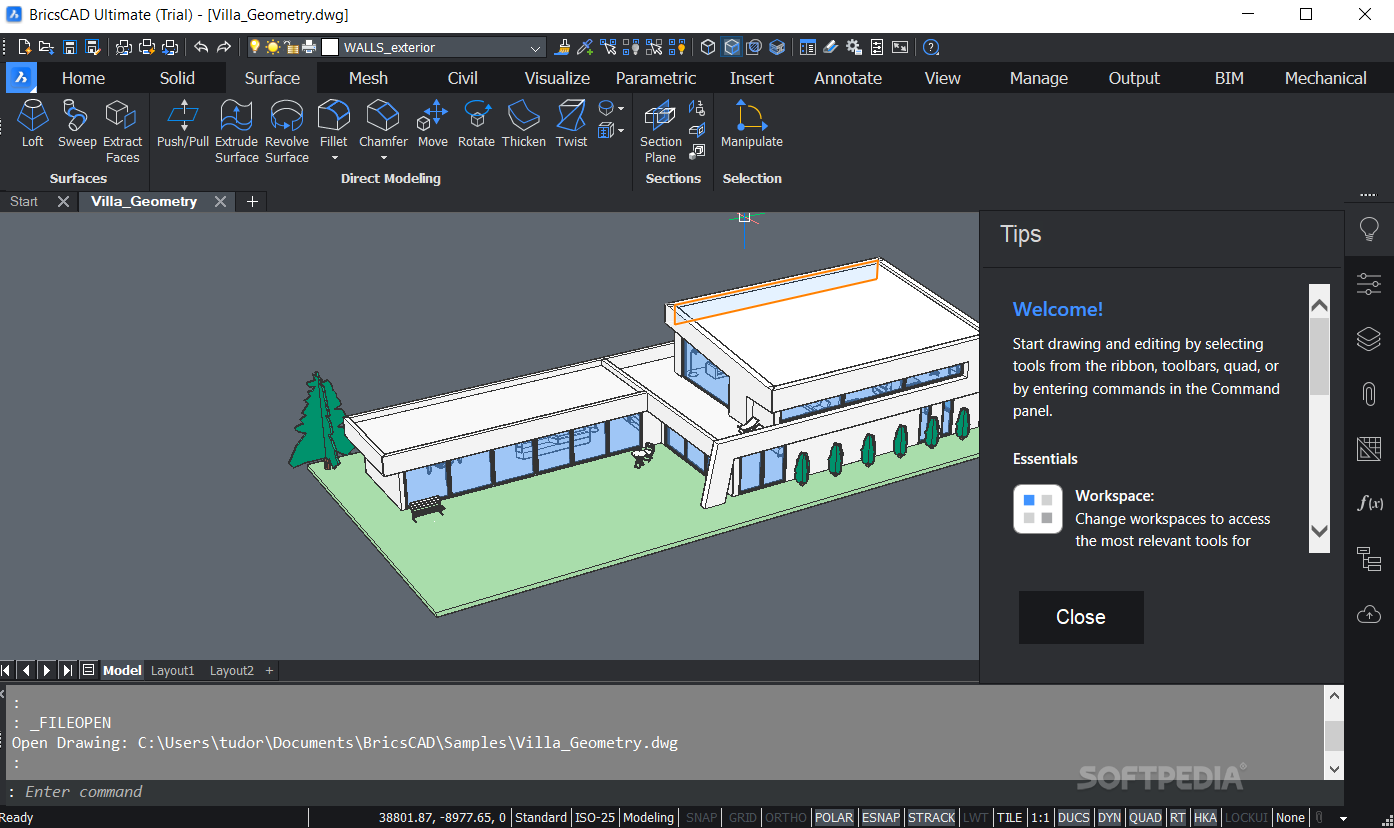The height and width of the screenshot is (828, 1394).
Task: Activate the Rotate direct modeling tool
Action: point(476,124)
